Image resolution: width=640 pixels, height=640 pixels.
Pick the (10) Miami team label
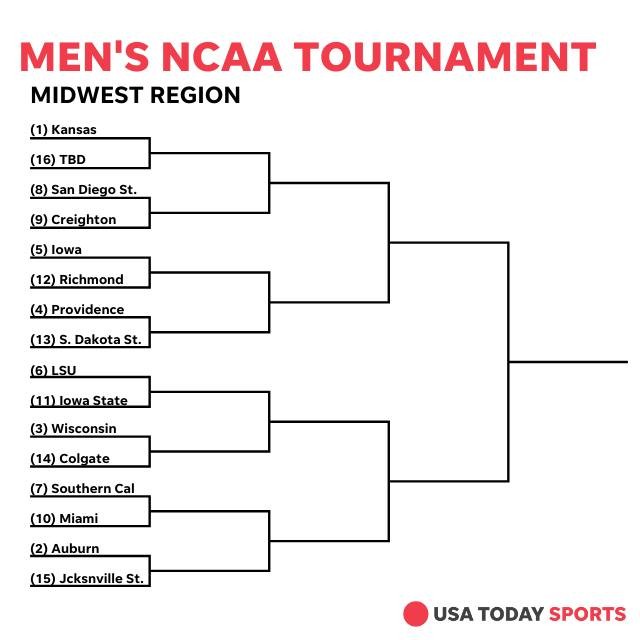tap(64, 518)
